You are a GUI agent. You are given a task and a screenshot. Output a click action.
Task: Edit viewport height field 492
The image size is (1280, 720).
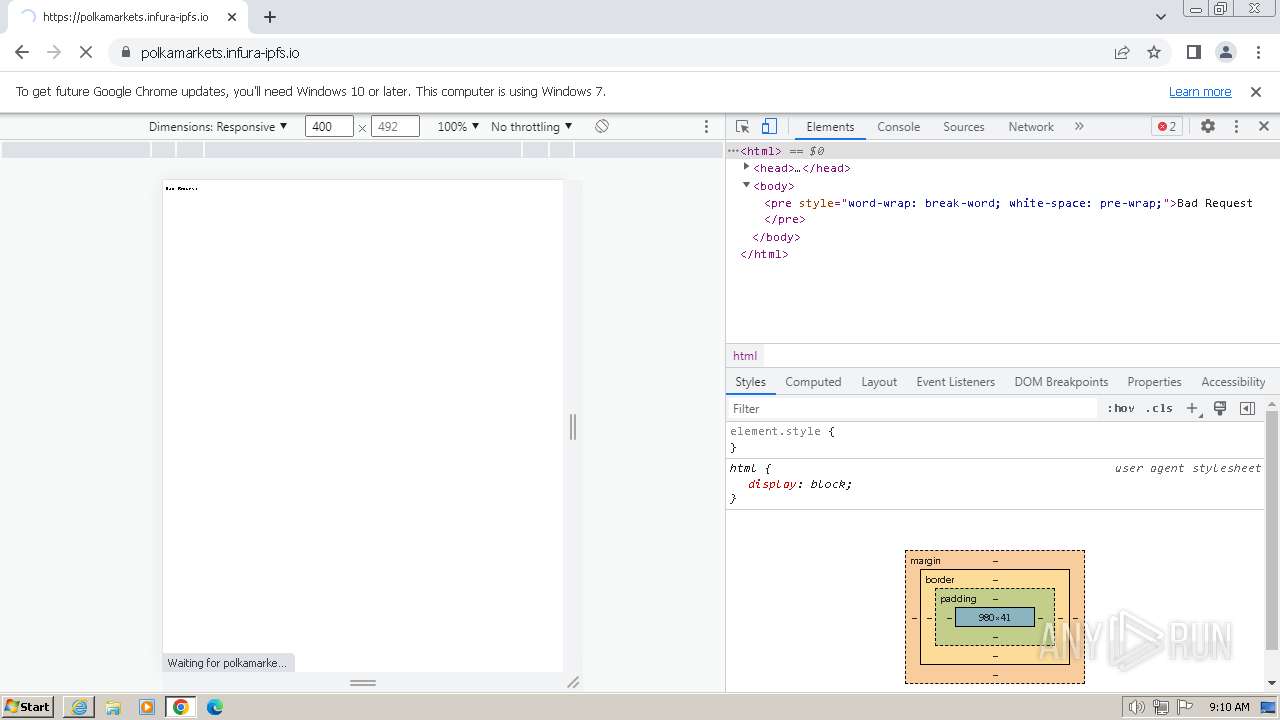pyautogui.click(x=395, y=126)
